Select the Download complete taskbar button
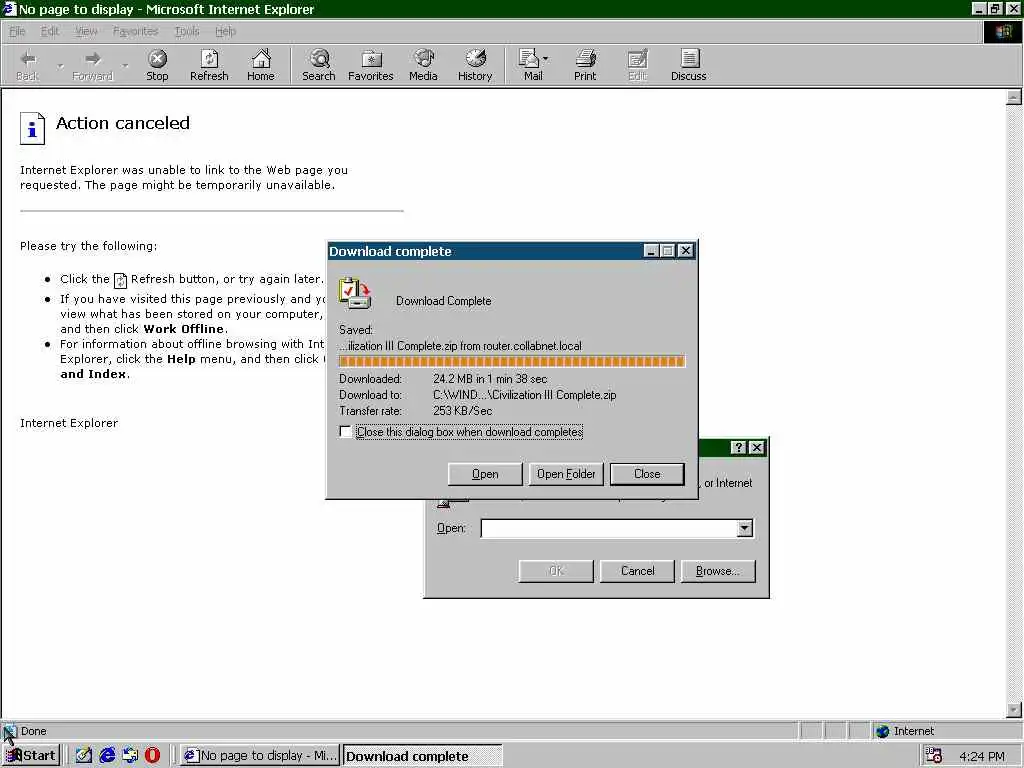The image size is (1024, 768). 423,756
